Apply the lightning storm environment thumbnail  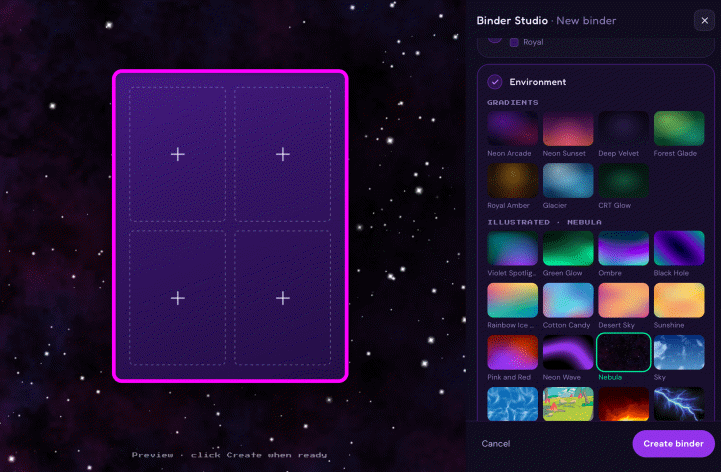coord(679,404)
